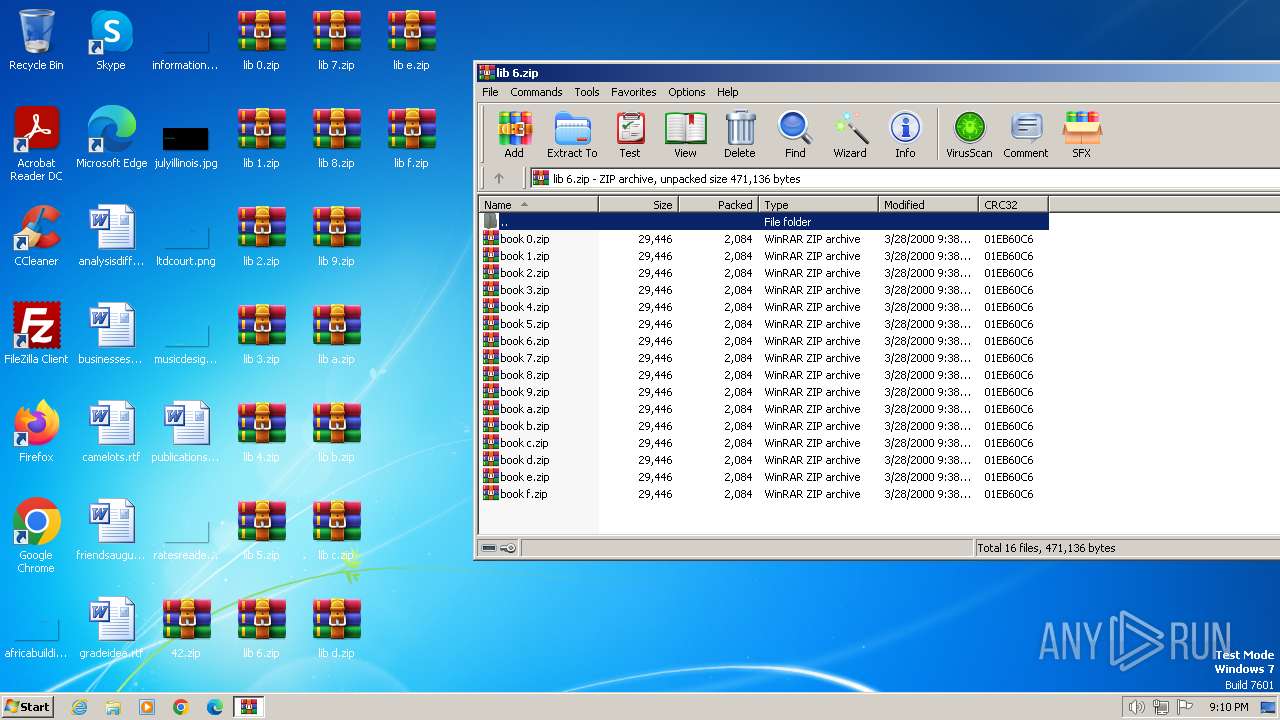This screenshot has width=1280, height=720.
Task: Select the Microsoft Edge desktop shortcut
Action: coord(111,138)
